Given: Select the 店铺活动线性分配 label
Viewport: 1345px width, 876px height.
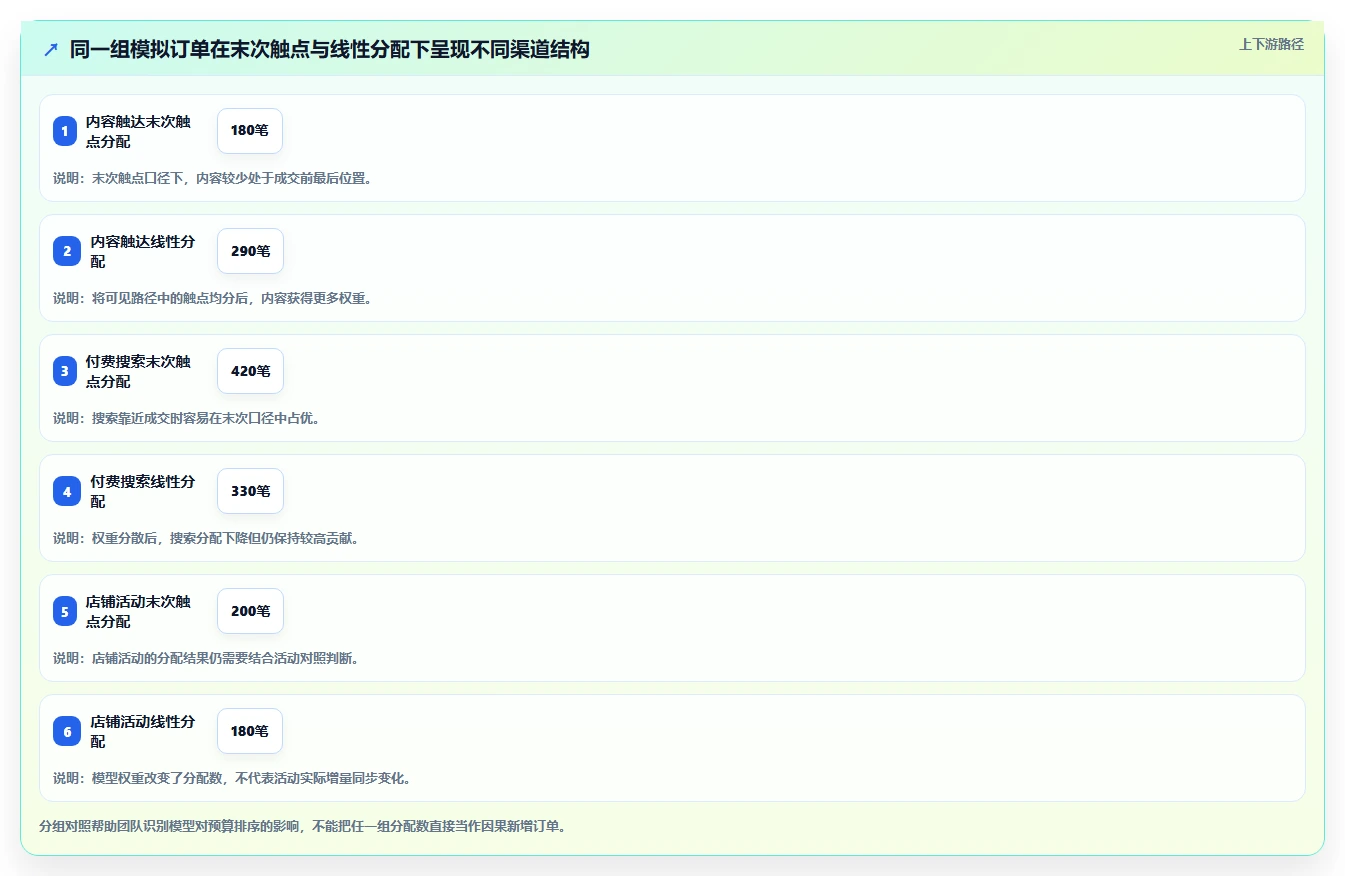Looking at the screenshot, I should 143,731.
